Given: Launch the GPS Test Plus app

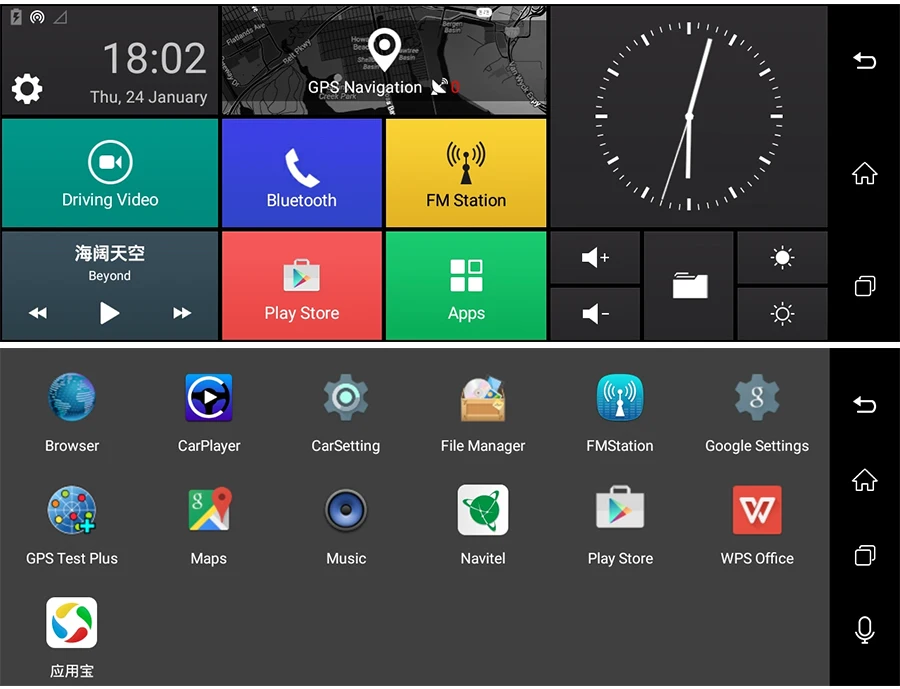Looking at the screenshot, I should point(72,526).
